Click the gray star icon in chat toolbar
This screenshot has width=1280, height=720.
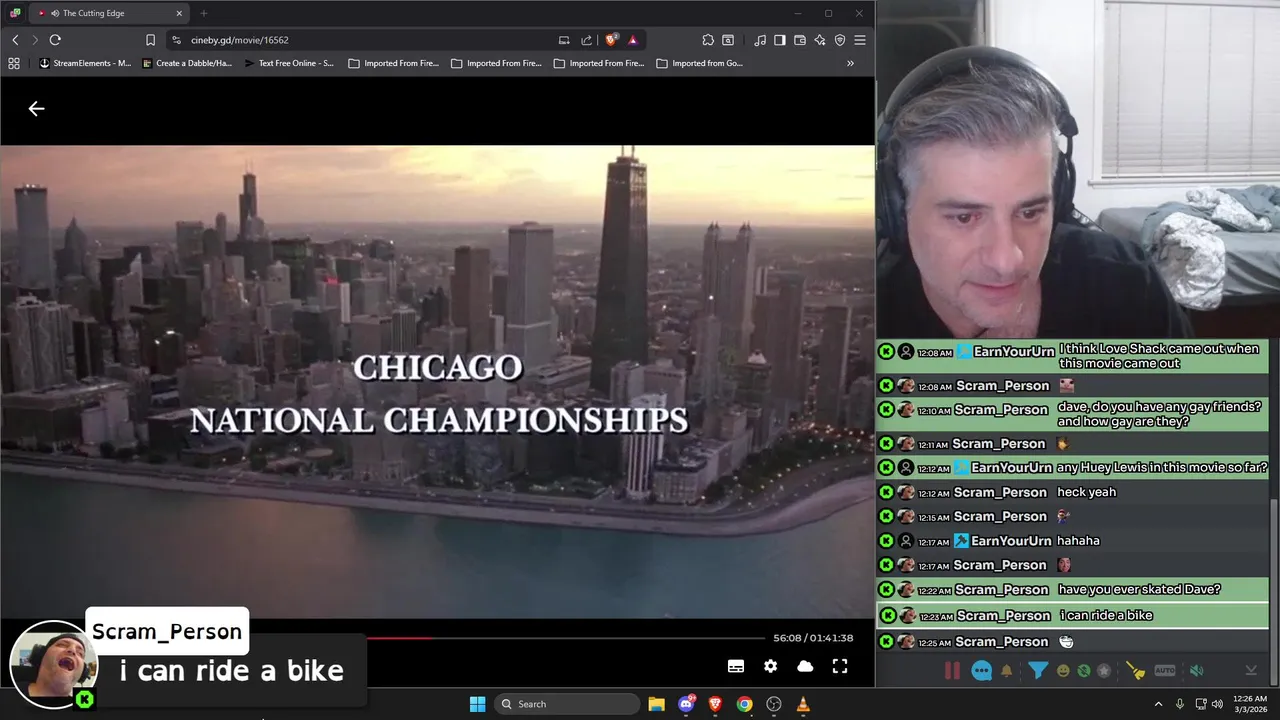coord(1104,671)
